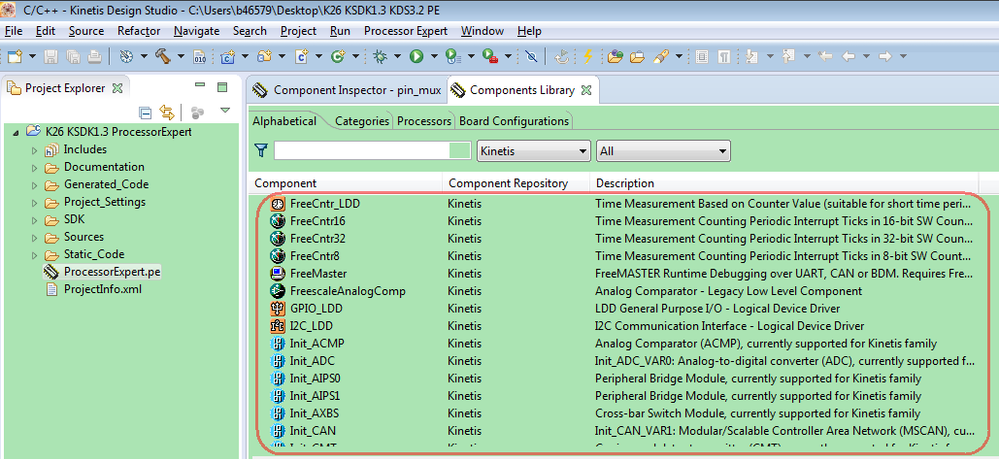Click the binary 010 file icon
Viewport: 999px width, 459px height.
pos(199,57)
